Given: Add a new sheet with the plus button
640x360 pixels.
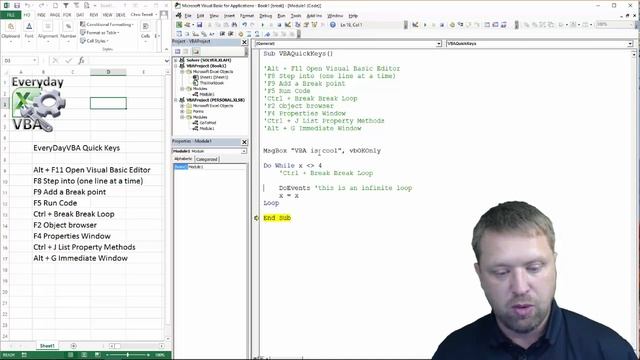Looking at the screenshot, I should pyautogui.click(x=73, y=346).
